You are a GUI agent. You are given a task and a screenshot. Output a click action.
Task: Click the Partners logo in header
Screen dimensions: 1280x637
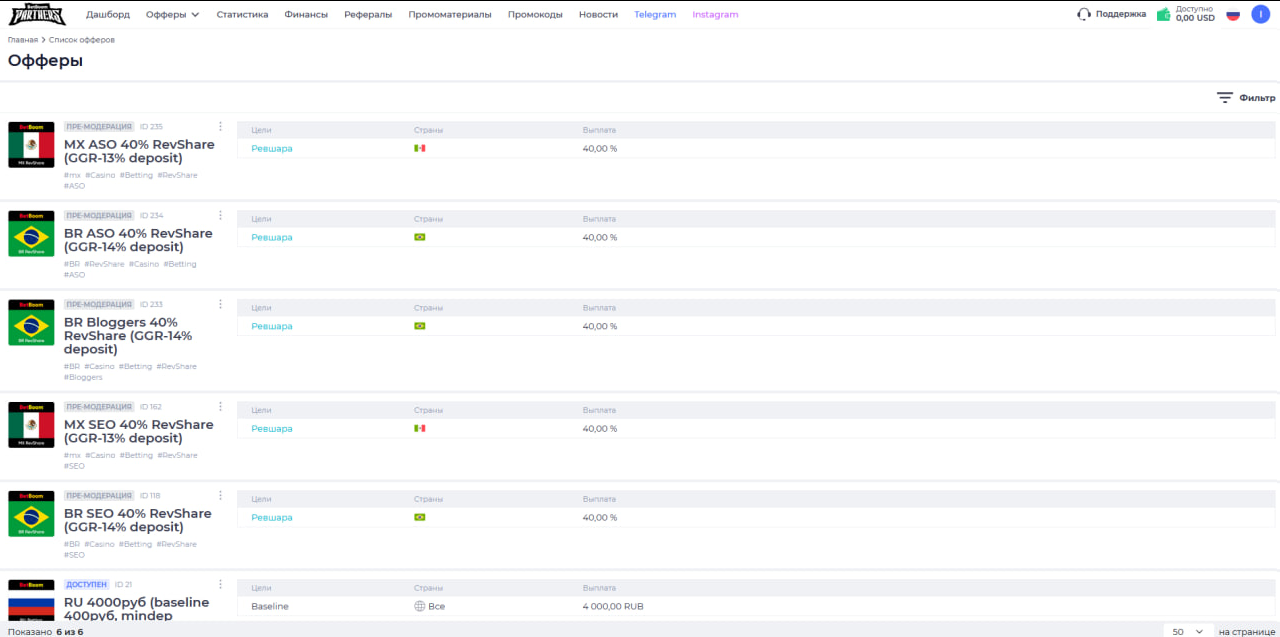(x=37, y=14)
